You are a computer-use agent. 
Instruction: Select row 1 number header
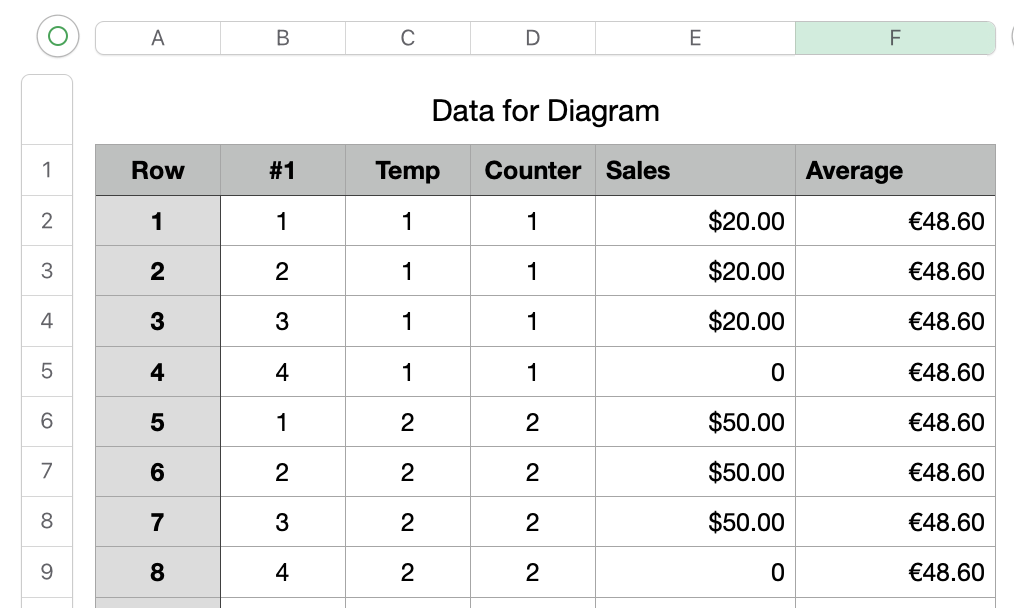pos(47,170)
